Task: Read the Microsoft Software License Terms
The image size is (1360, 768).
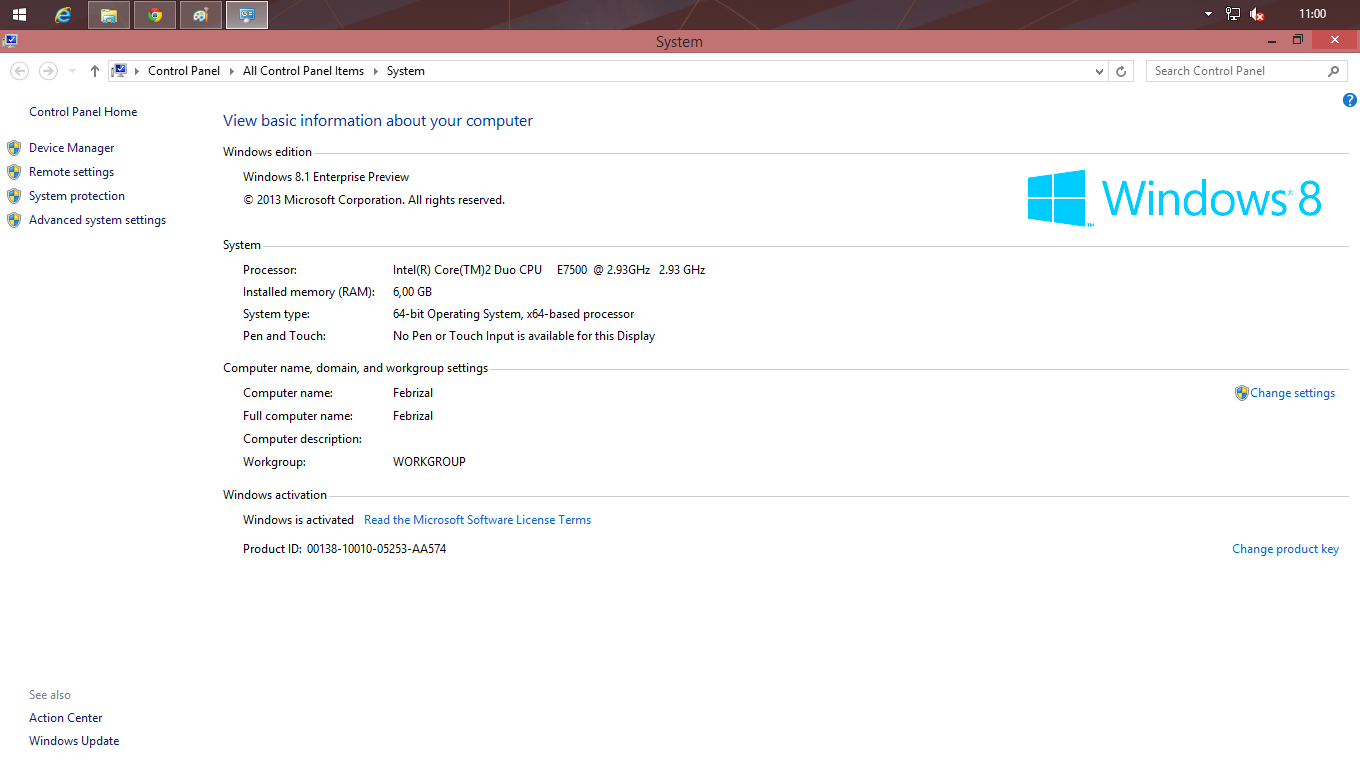Action: pos(477,520)
